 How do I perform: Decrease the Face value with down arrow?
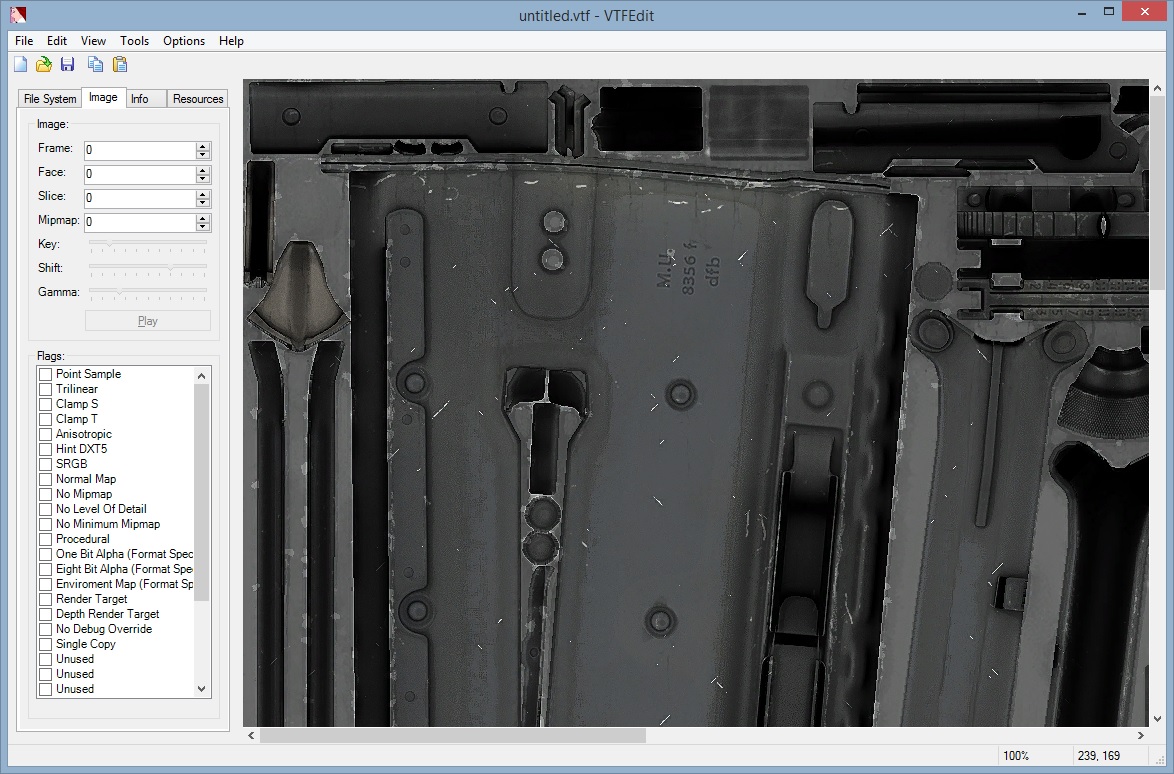tap(203, 179)
